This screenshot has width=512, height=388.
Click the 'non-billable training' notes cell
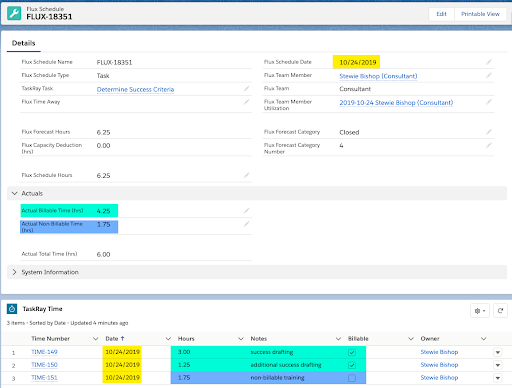(277, 378)
